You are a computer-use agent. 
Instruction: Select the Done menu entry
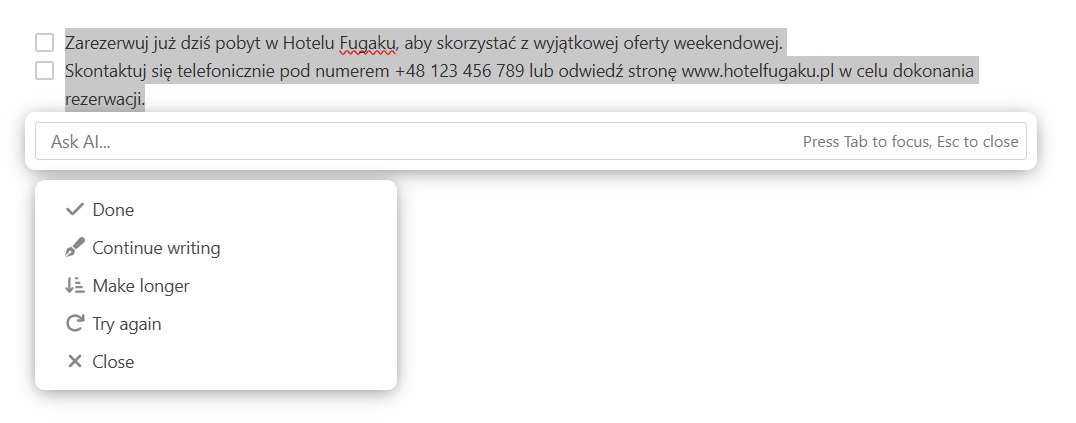[215, 209]
